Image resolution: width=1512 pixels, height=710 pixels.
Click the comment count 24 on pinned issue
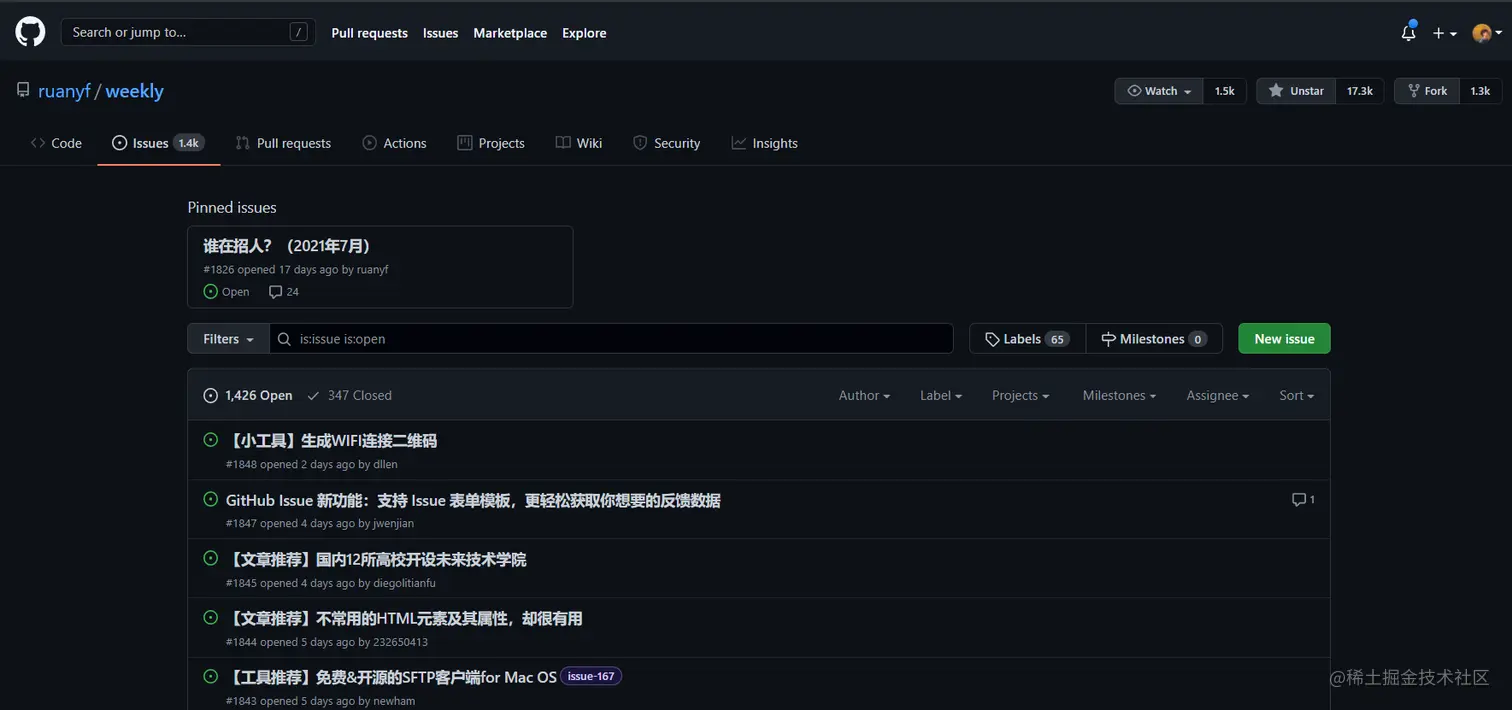point(284,292)
